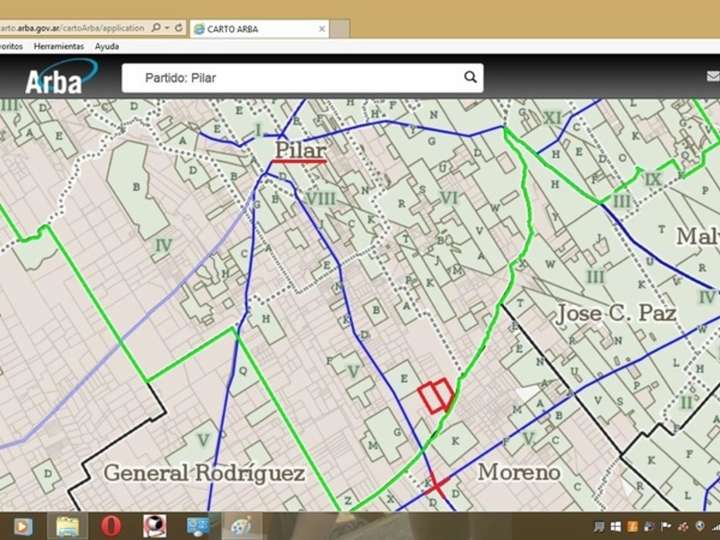Screen dimensions: 720x540
Task: Click the orange icon in the system tray
Action: coord(632,527)
